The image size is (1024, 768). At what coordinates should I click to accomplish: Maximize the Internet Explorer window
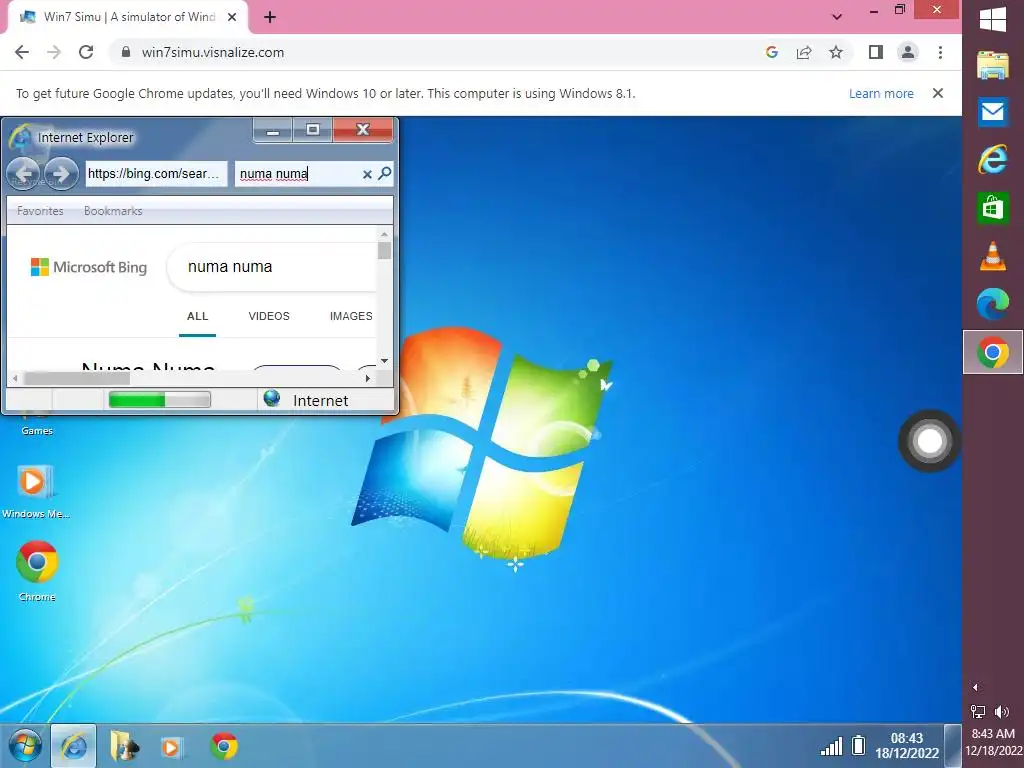313,130
